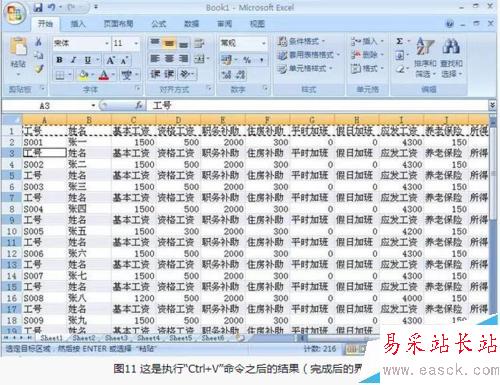The height and width of the screenshot is (385, 500).
Task: Select the Sheet2 worksheet tab
Action: (84, 338)
